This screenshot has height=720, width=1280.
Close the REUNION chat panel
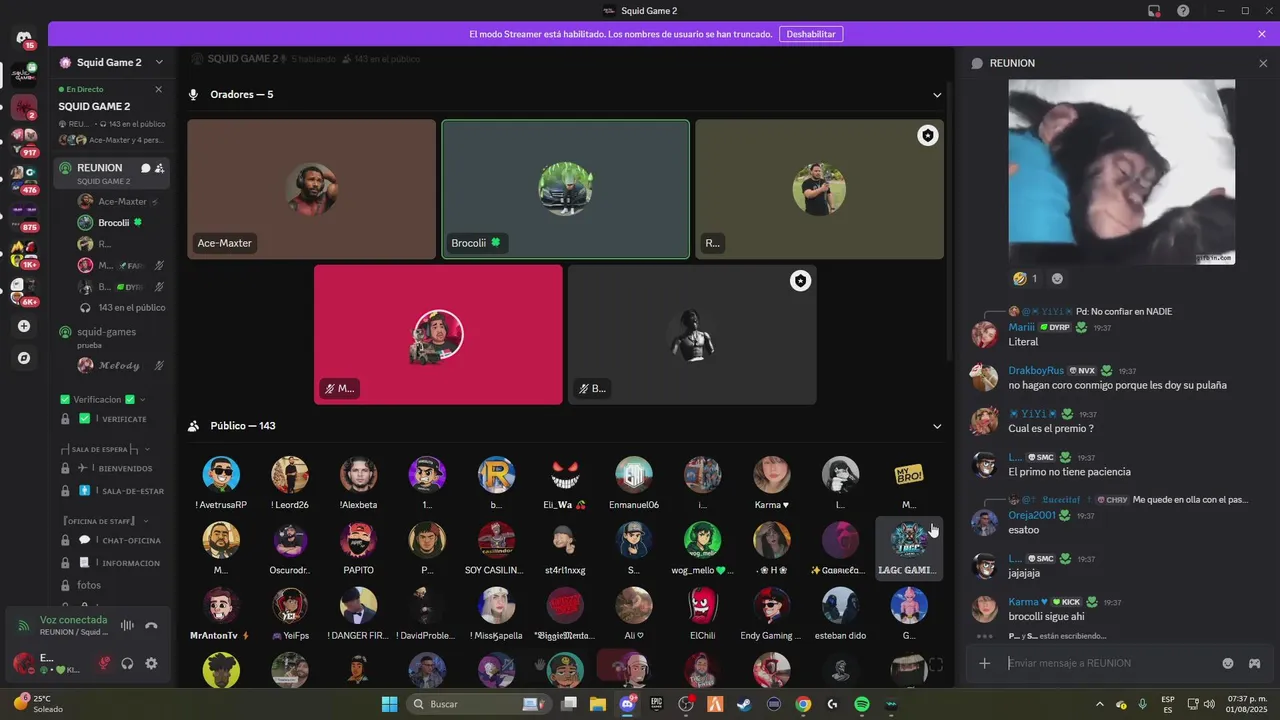pos(1263,63)
